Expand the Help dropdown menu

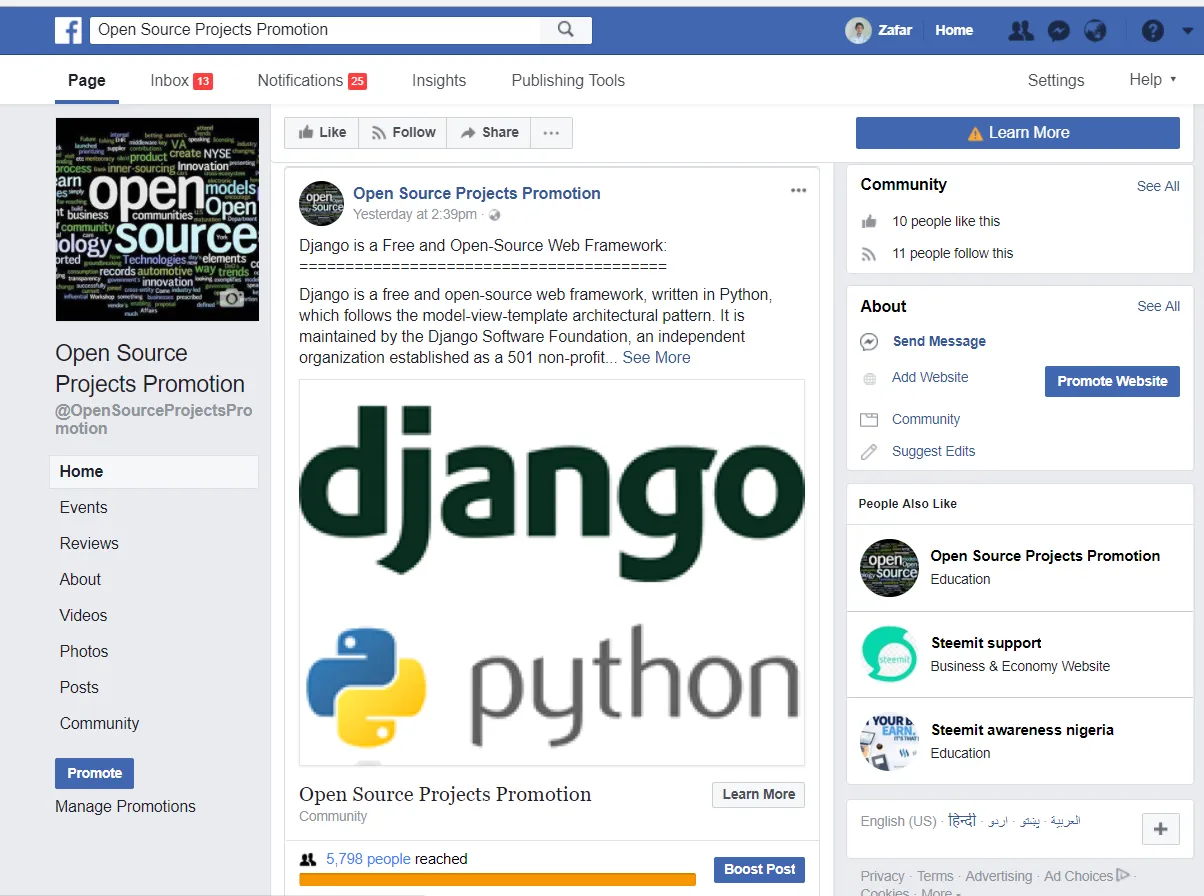(1152, 80)
